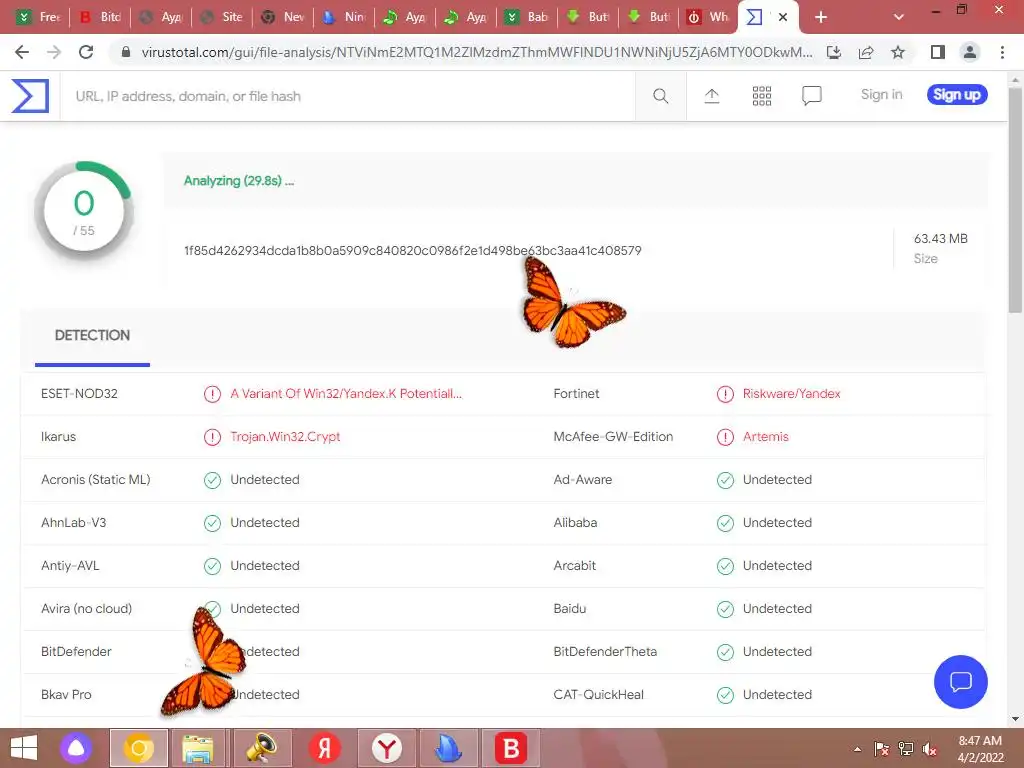Click the Alibaba undetected check icon
This screenshot has width=1024, height=768.
coord(725,523)
